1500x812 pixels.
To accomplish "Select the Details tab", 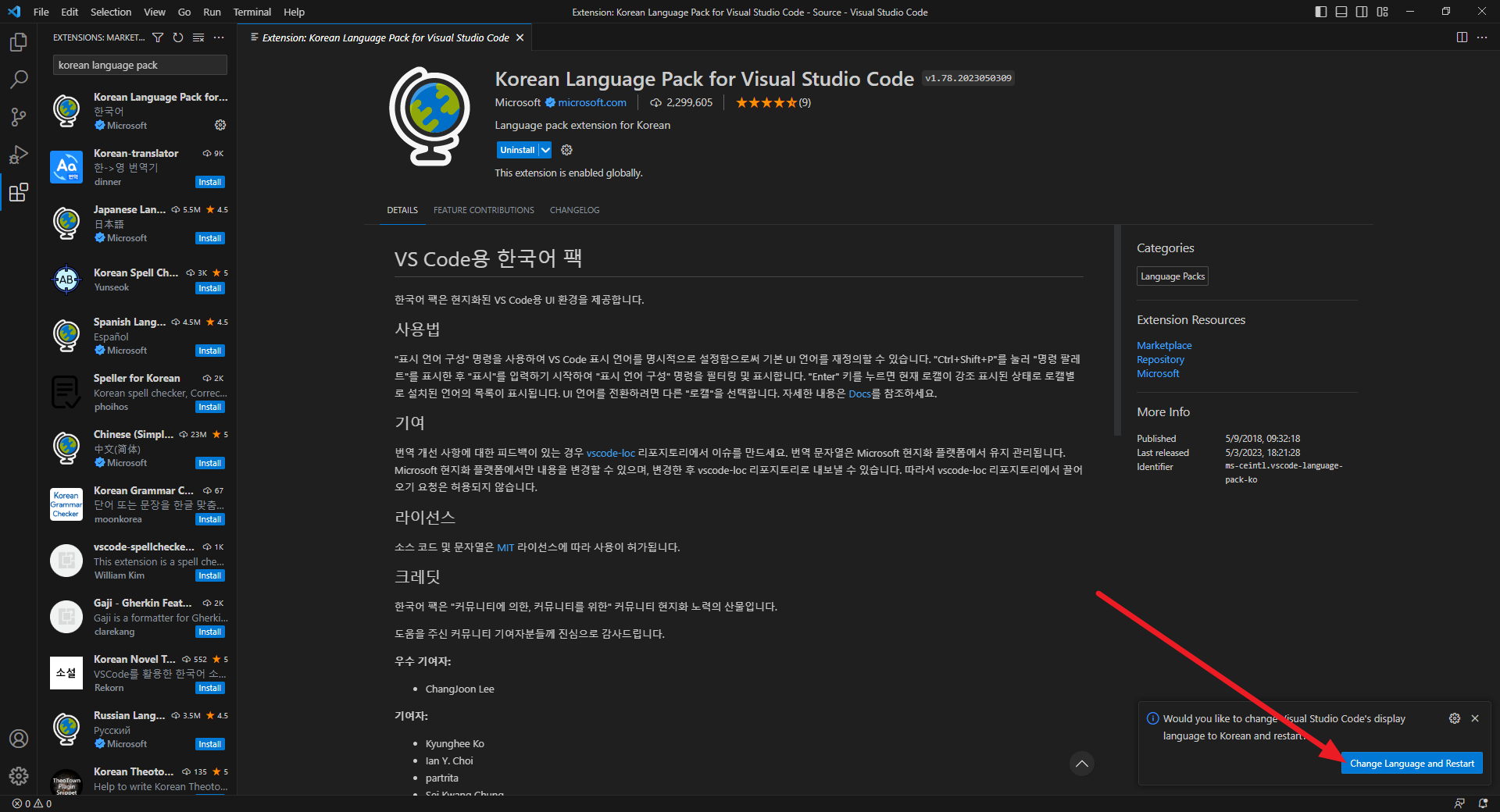I will [402, 210].
